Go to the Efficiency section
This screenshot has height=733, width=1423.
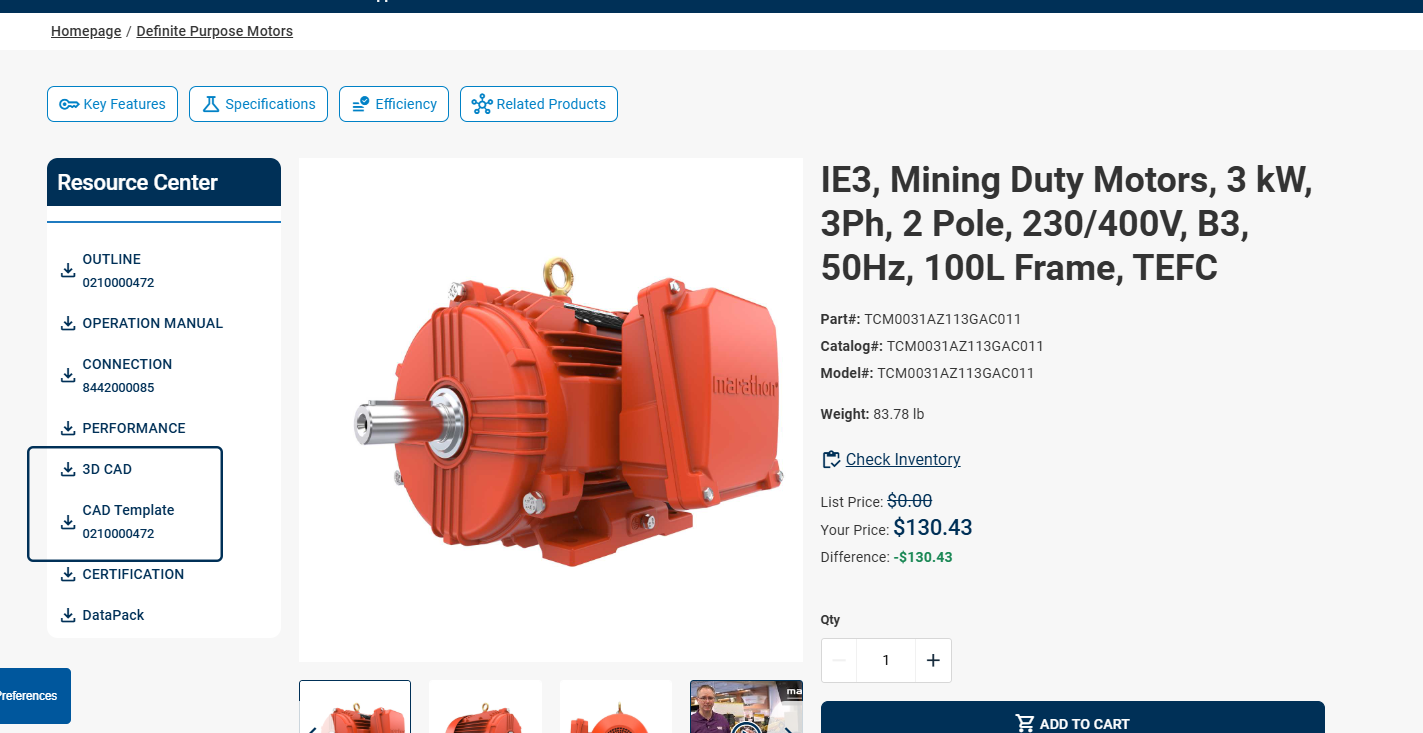[394, 104]
